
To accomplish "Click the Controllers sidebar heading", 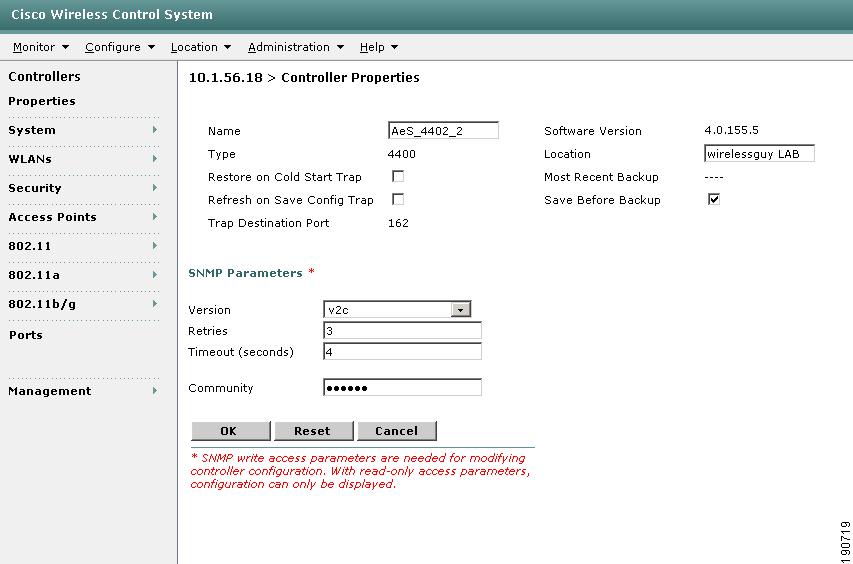I will pos(44,77).
